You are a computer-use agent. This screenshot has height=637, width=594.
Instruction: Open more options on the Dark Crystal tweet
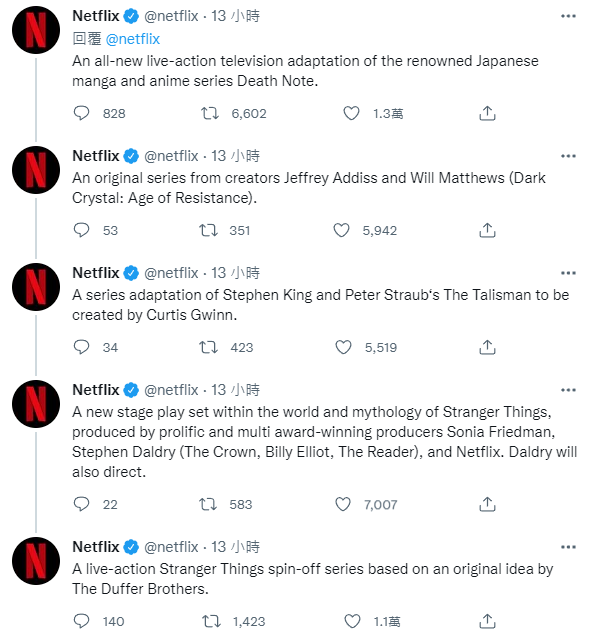(x=568, y=156)
